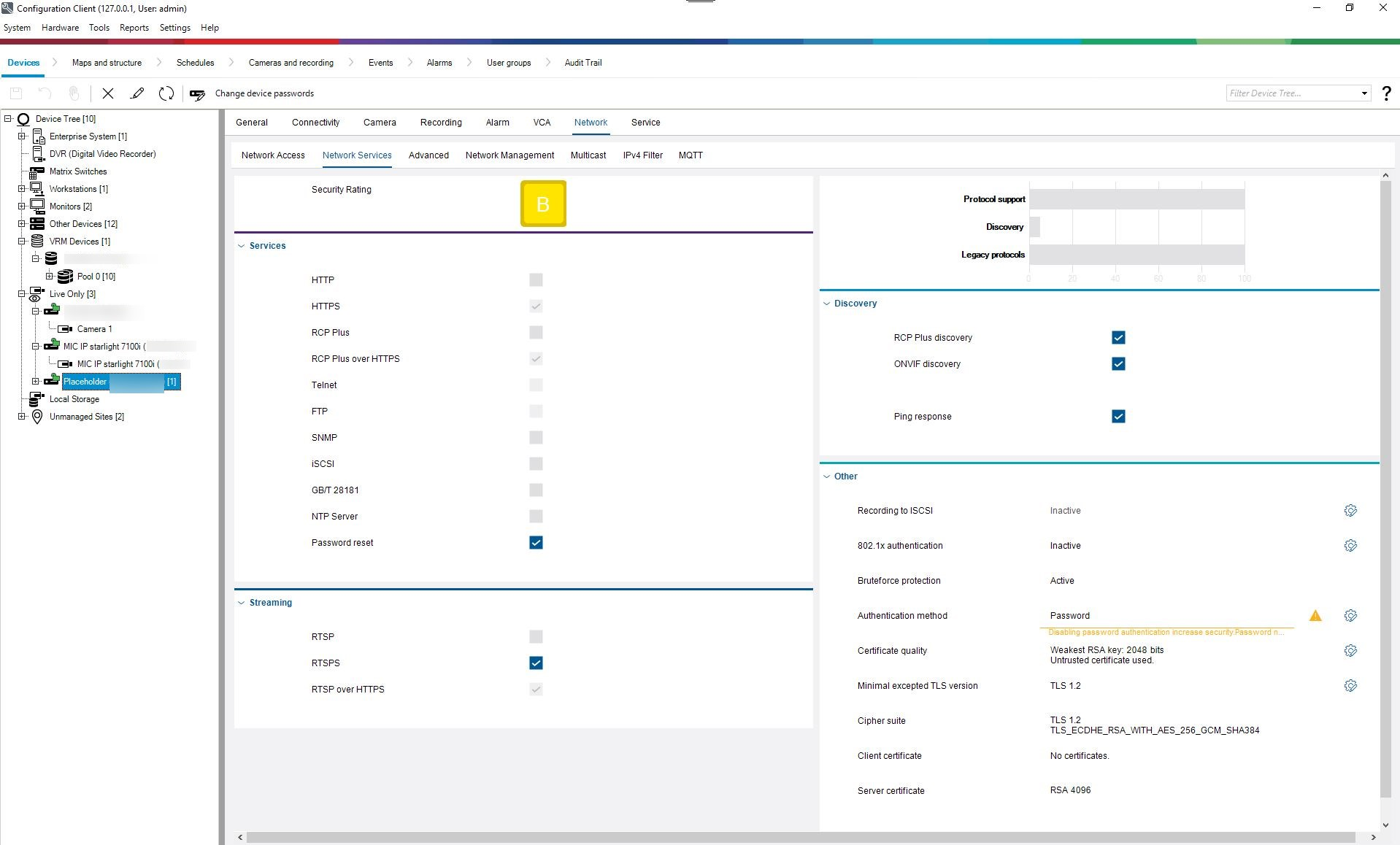1400x845 pixels.
Task: Go to Cameras and recording section
Action: point(291,63)
